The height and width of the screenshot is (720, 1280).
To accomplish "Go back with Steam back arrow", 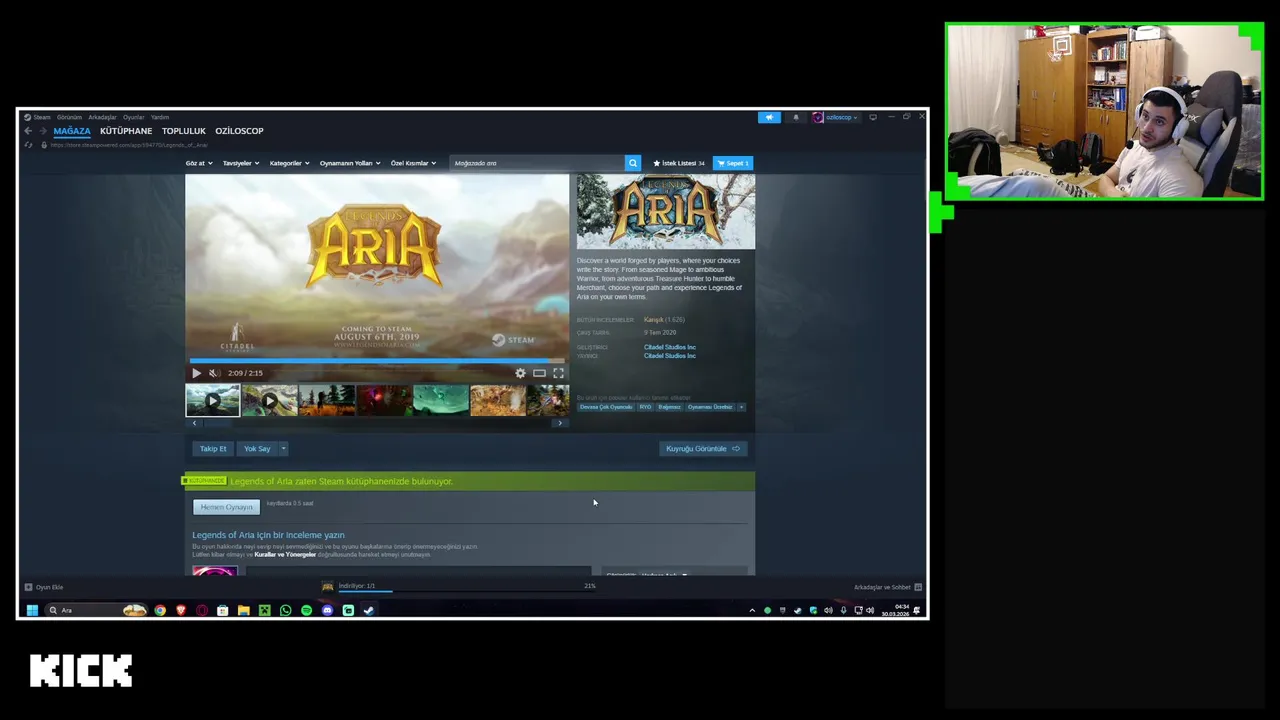I will pyautogui.click(x=28, y=131).
